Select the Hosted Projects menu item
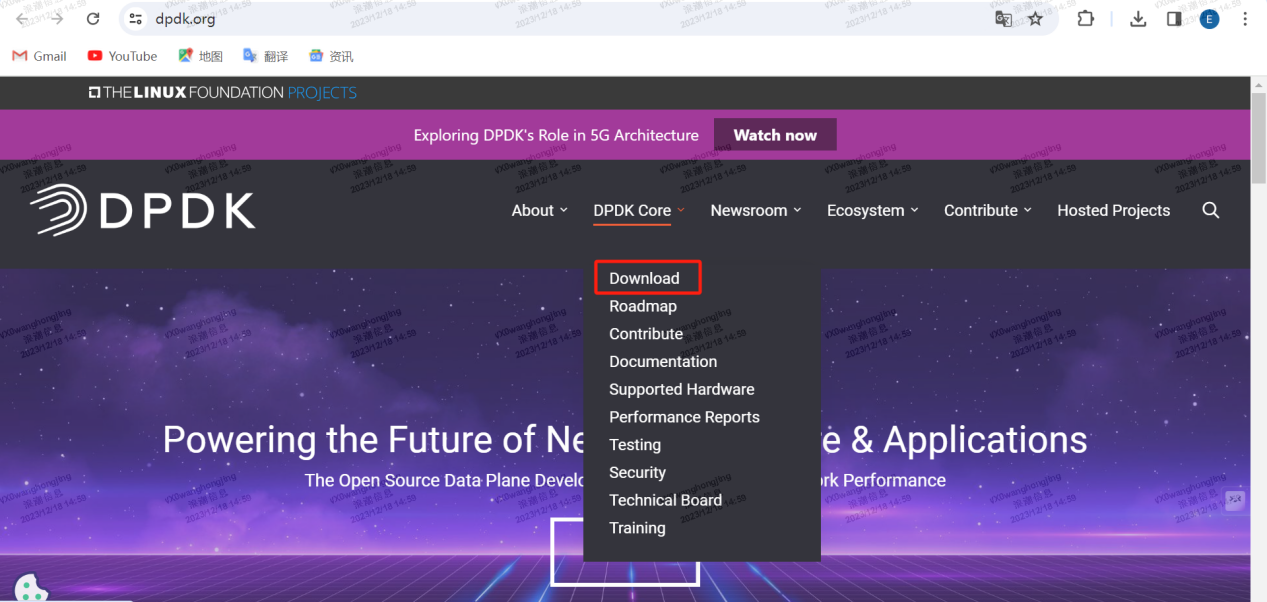 click(1113, 210)
